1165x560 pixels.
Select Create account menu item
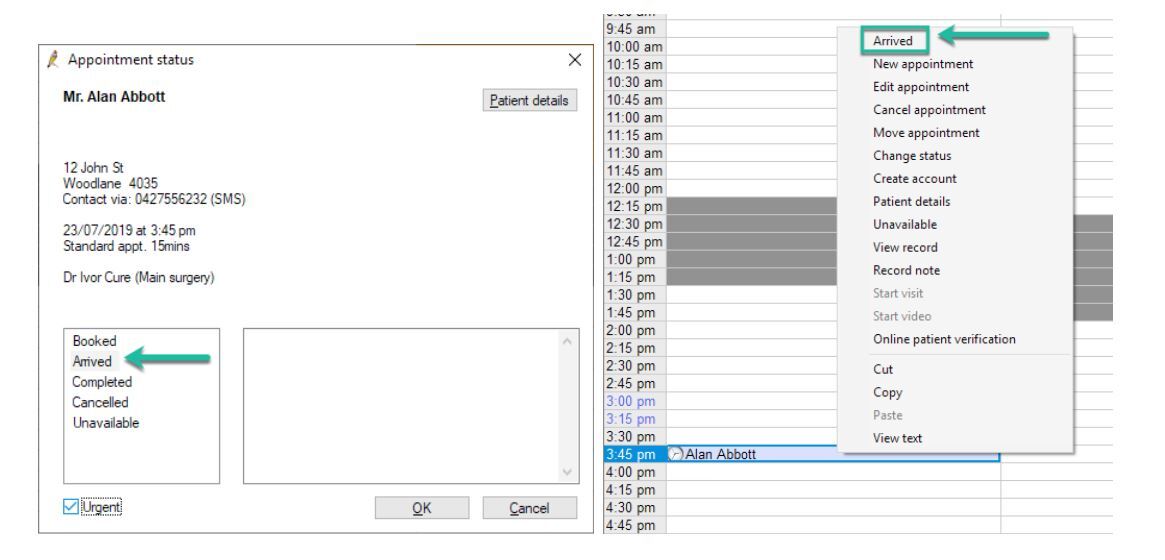click(x=915, y=179)
